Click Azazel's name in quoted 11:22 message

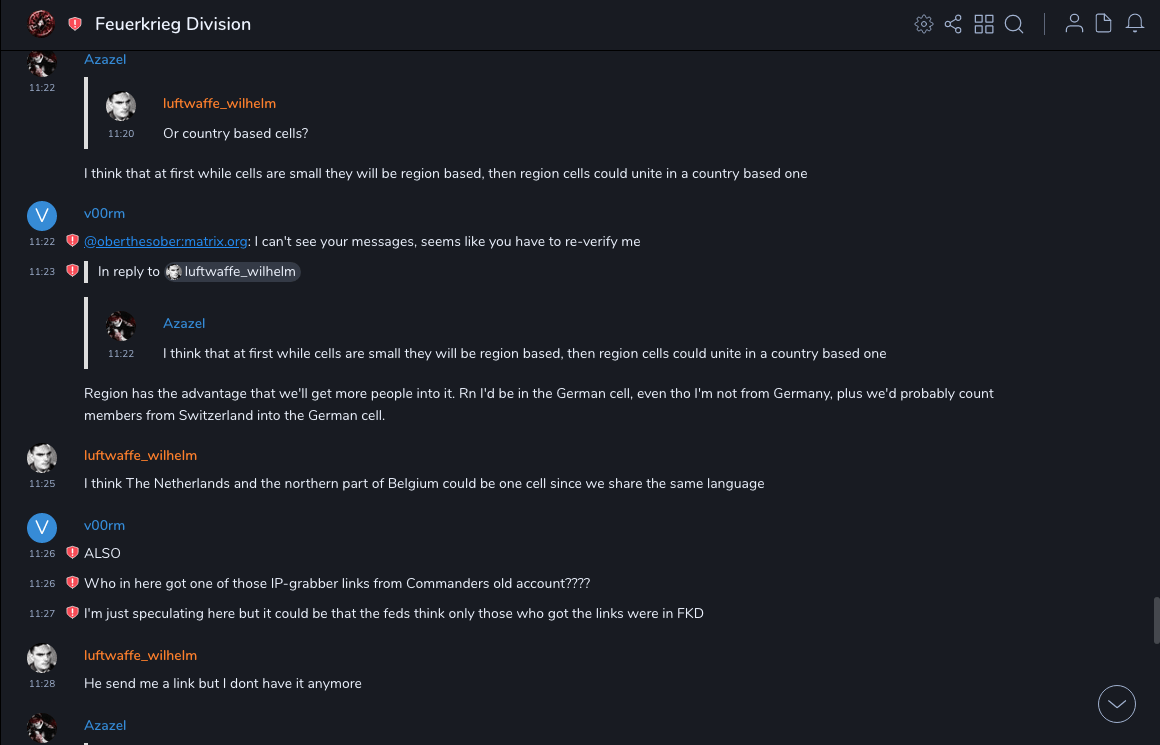click(x=184, y=323)
